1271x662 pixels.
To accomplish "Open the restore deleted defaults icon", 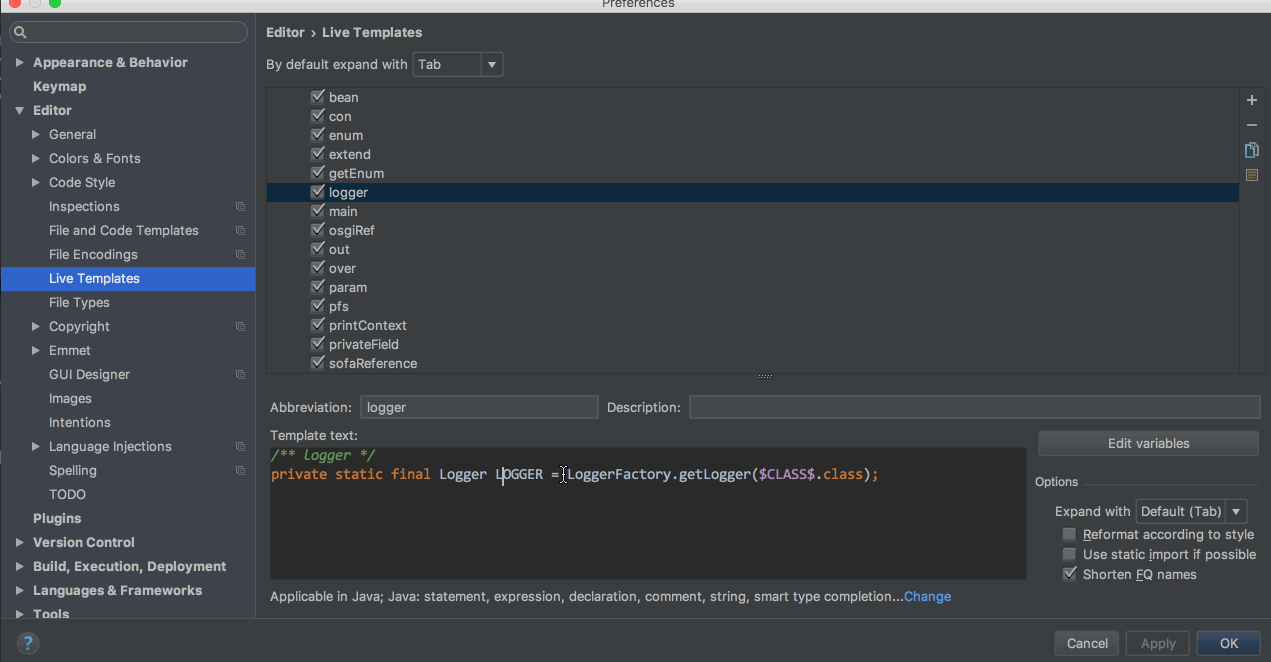I will [1251, 175].
